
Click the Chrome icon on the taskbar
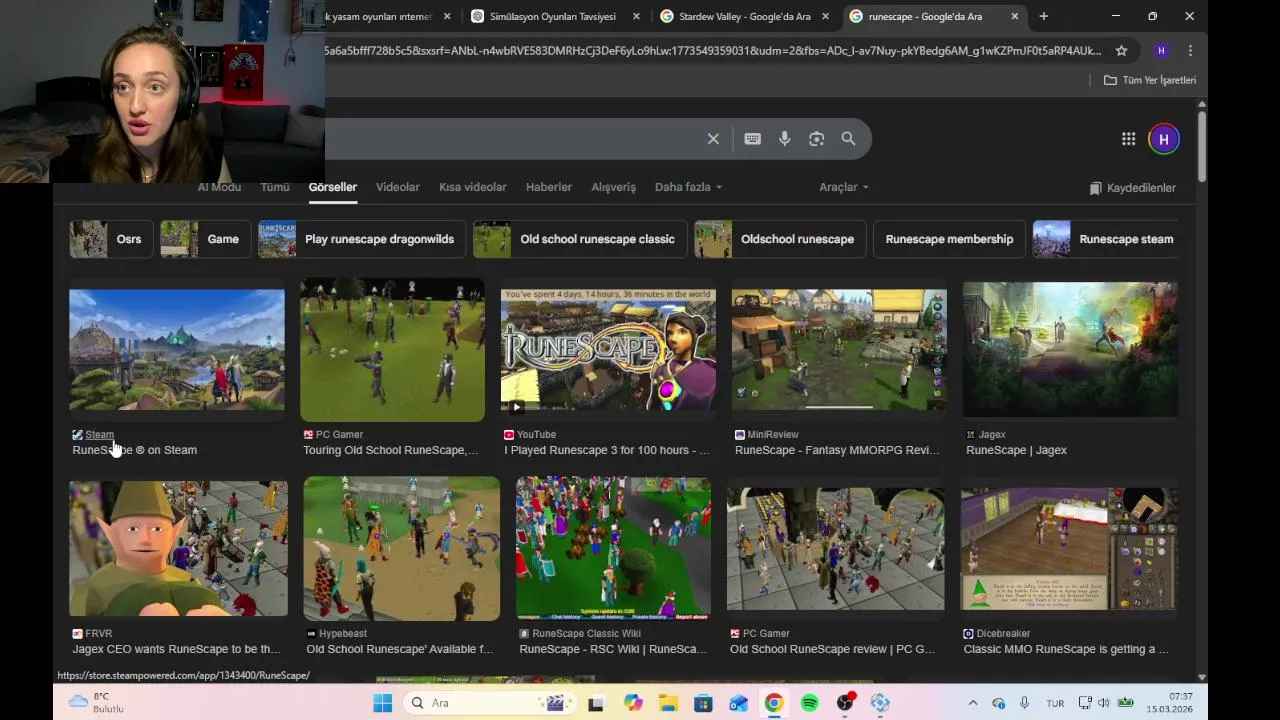coord(774,703)
